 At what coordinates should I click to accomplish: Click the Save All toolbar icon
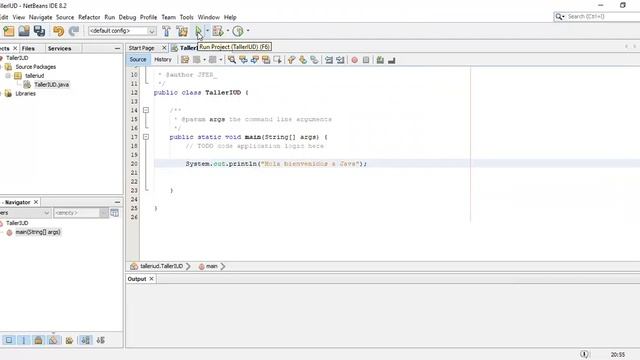pyautogui.click(x=39, y=31)
